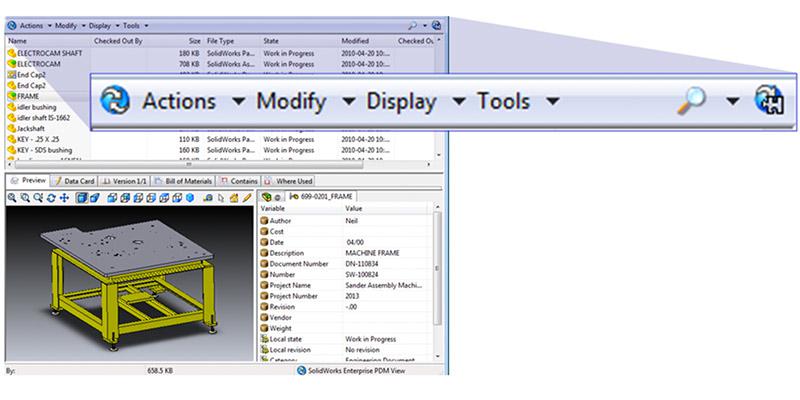Click the MACHINE FRAME description value
The image size is (800, 400).
click(x=372, y=253)
